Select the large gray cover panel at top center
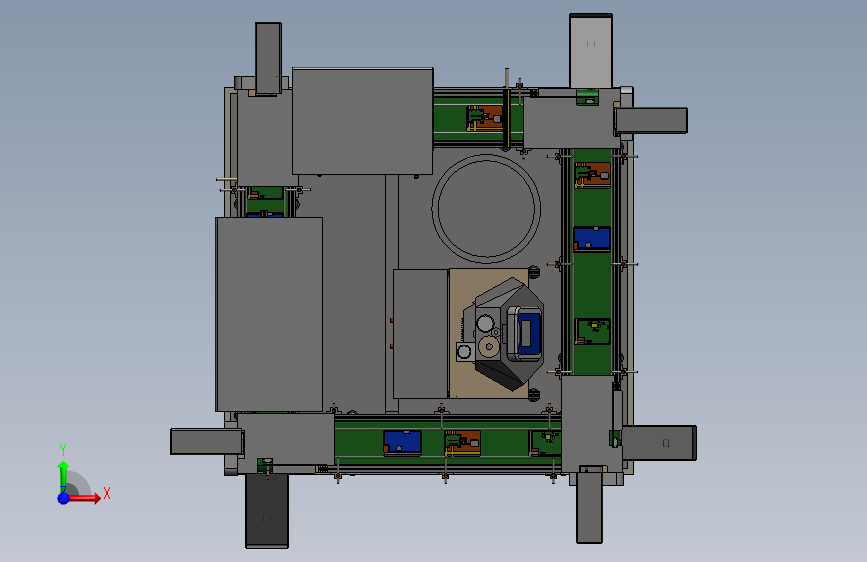The width and height of the screenshot is (867, 562). [363, 121]
